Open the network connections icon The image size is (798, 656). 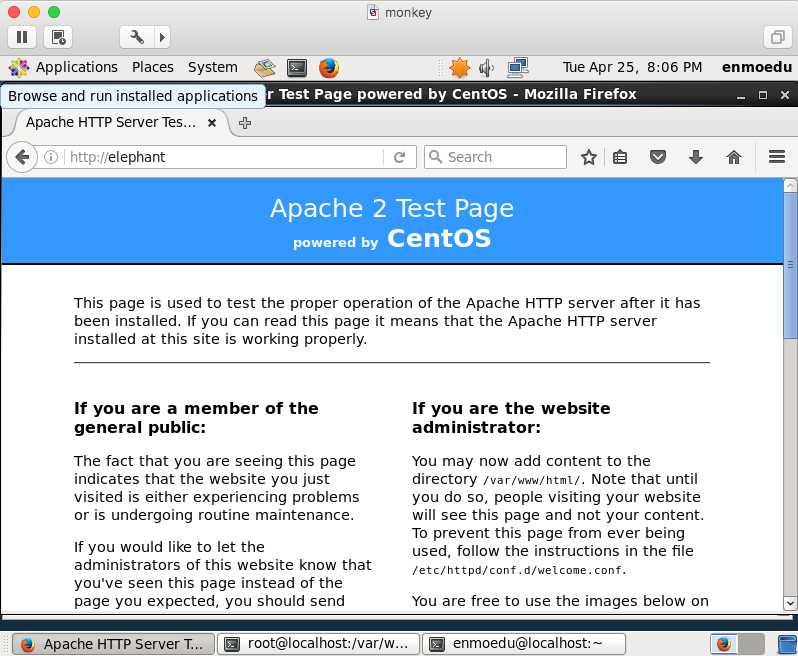point(518,68)
